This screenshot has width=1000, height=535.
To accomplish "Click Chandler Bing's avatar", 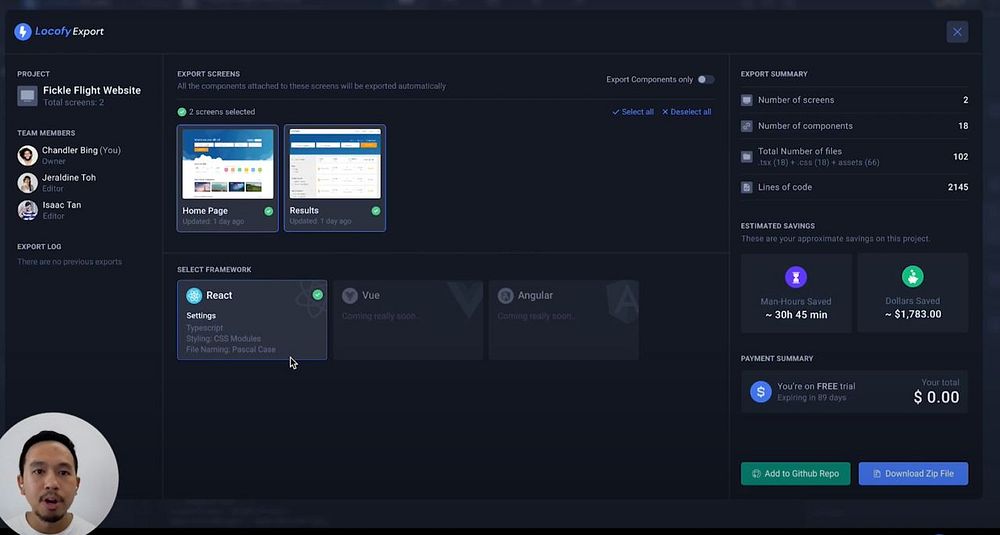I will (27, 156).
